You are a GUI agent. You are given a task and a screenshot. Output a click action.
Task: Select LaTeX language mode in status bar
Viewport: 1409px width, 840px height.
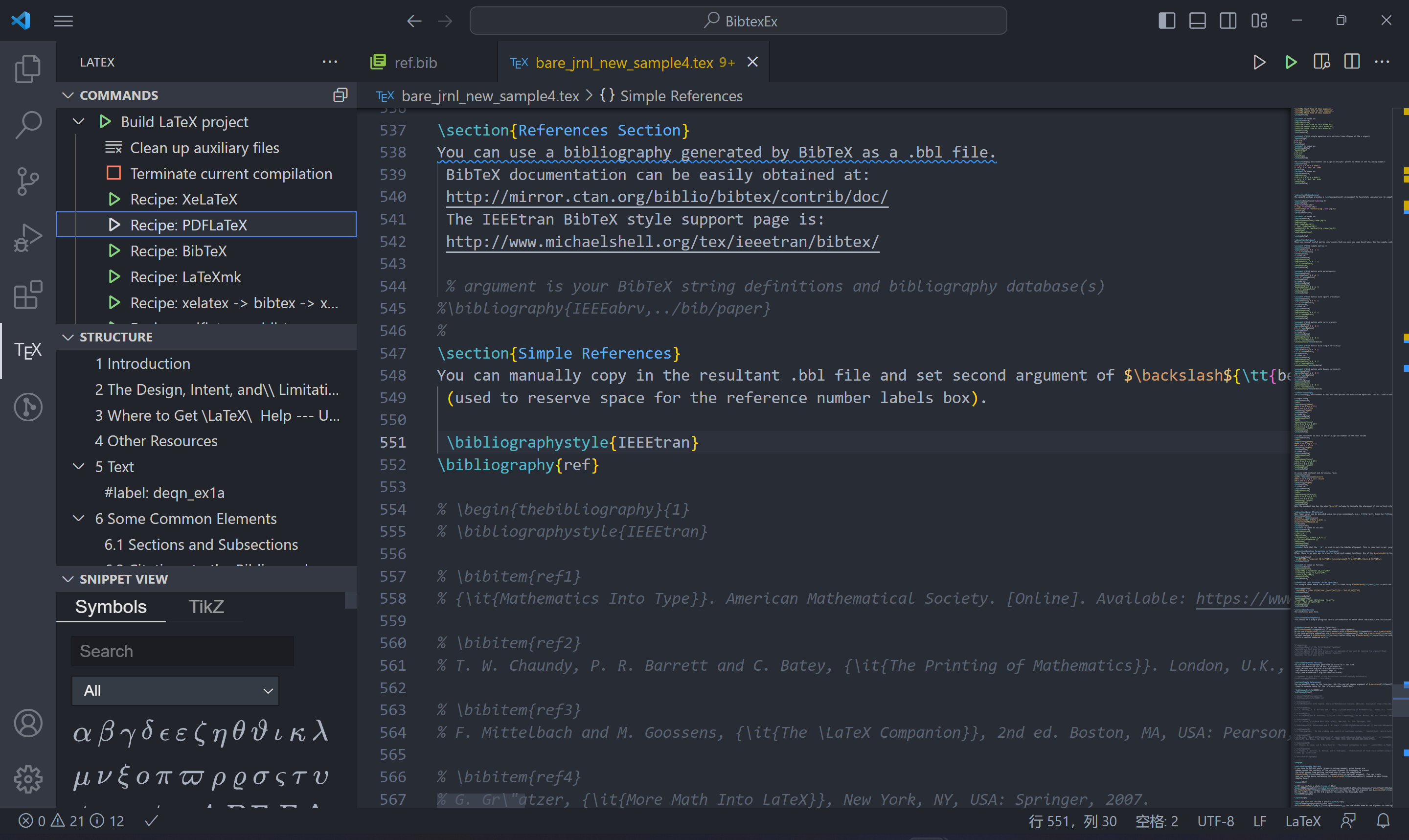point(1303,821)
